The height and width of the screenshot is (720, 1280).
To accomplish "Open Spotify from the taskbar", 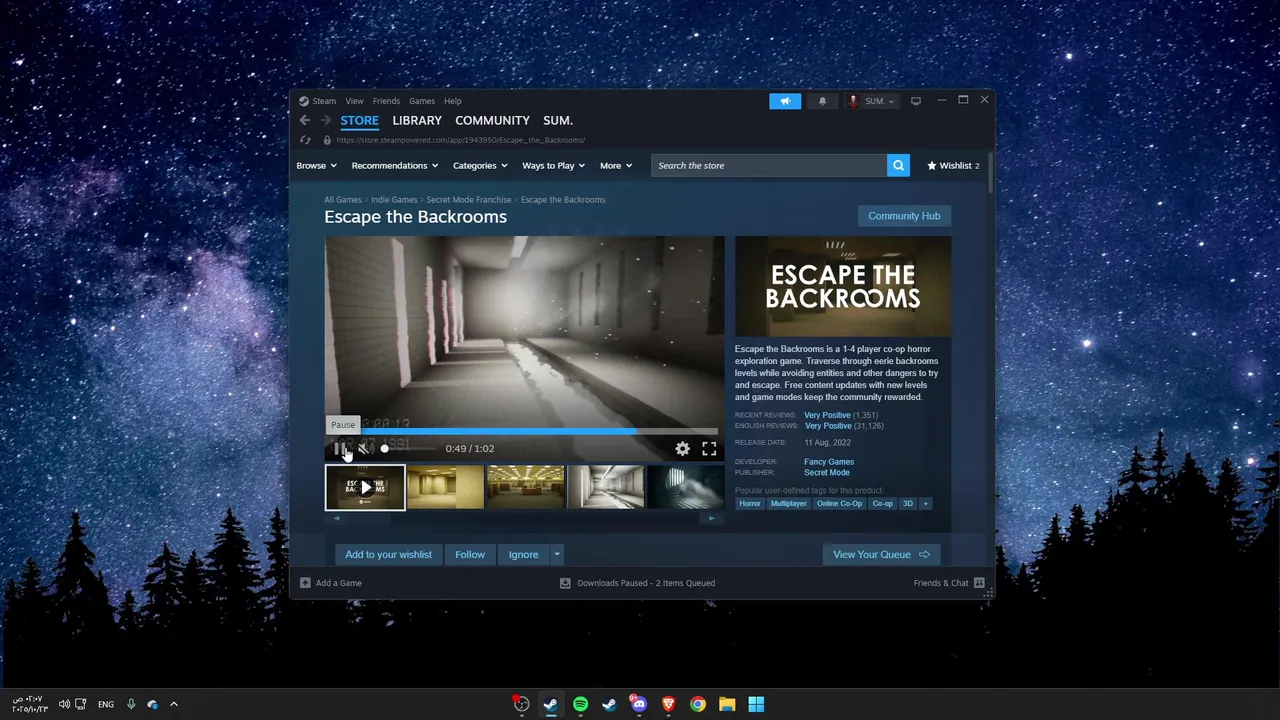I will [x=580, y=704].
